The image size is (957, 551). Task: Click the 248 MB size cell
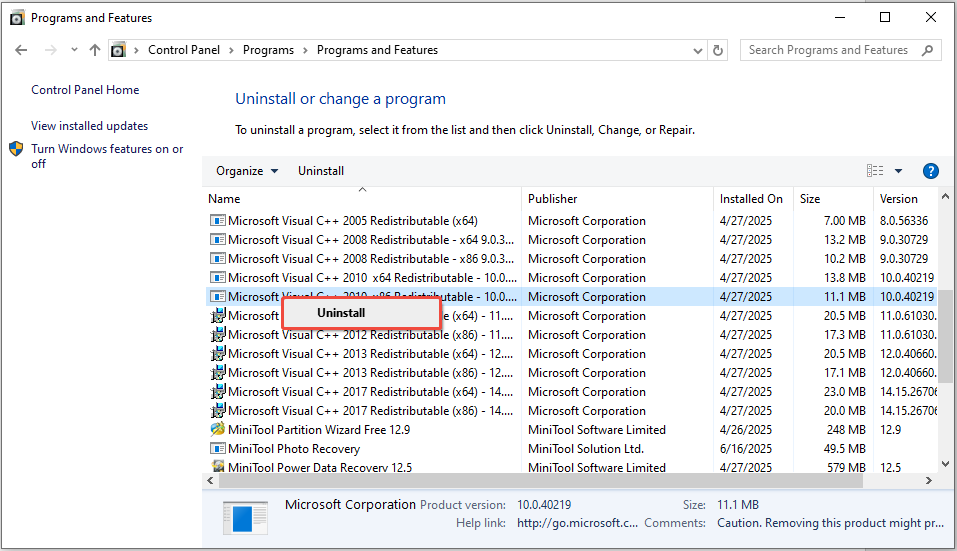point(846,430)
